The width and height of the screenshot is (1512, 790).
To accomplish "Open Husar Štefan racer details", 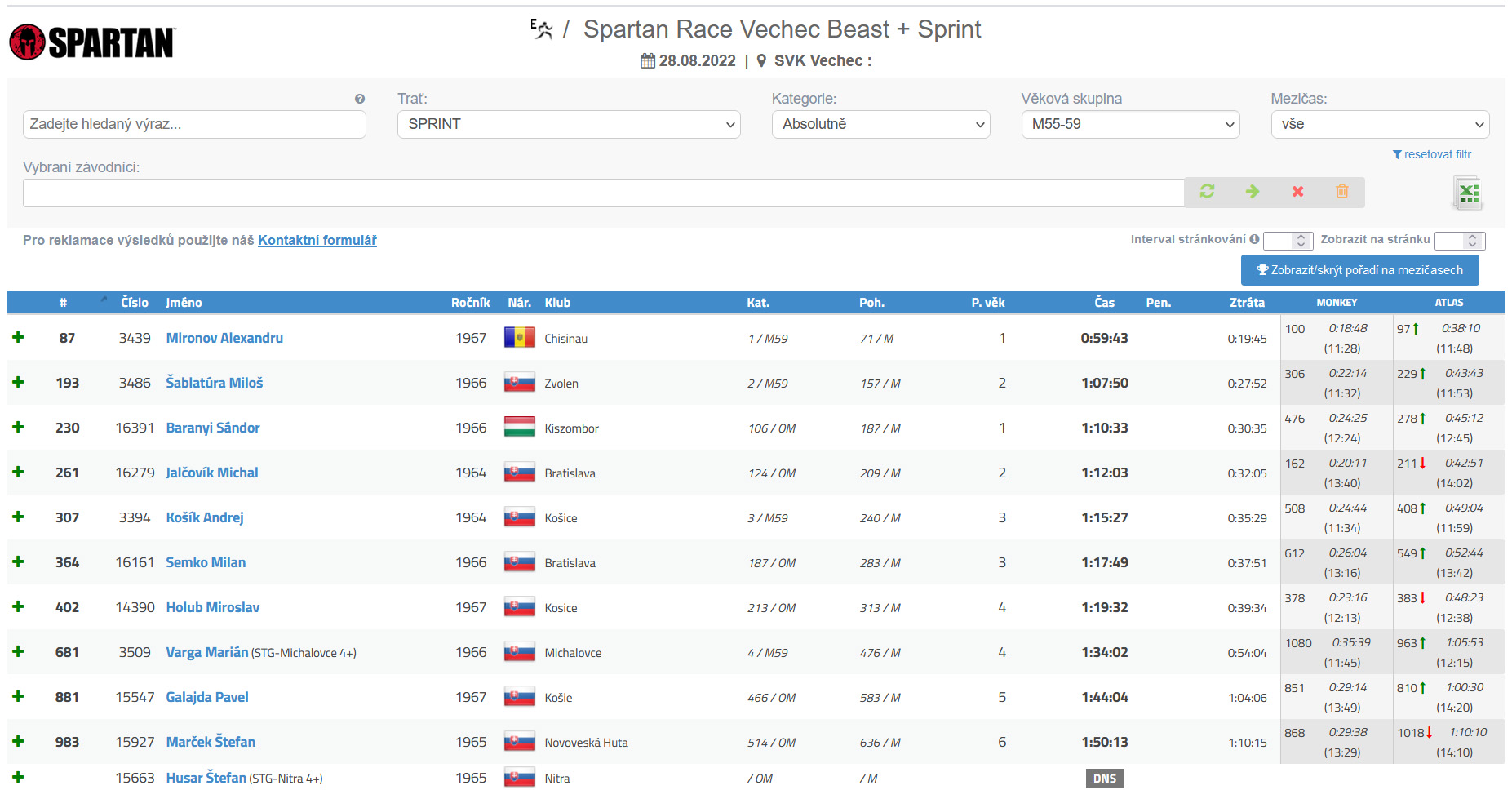I will [x=206, y=778].
